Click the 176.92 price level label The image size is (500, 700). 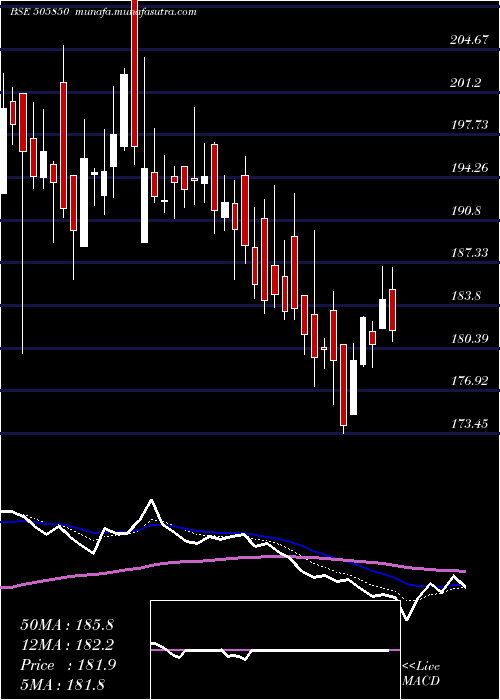(x=469, y=381)
